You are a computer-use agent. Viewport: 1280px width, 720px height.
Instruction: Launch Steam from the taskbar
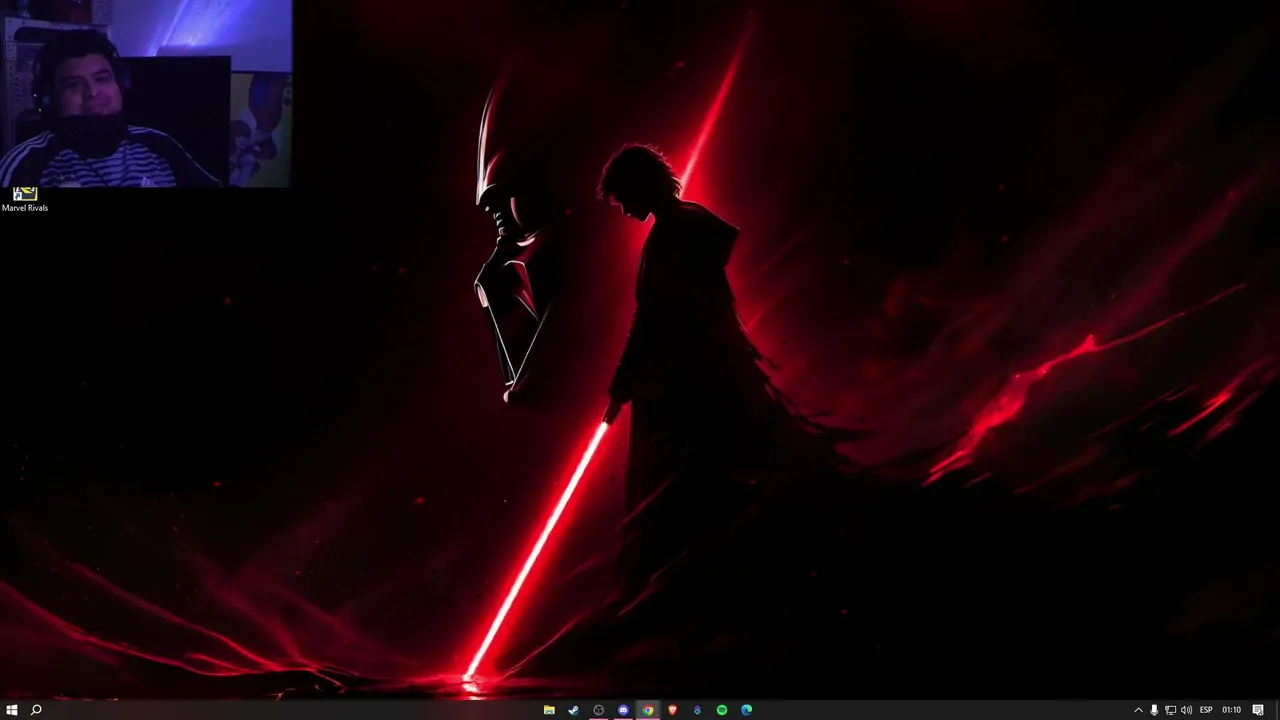tap(573, 710)
